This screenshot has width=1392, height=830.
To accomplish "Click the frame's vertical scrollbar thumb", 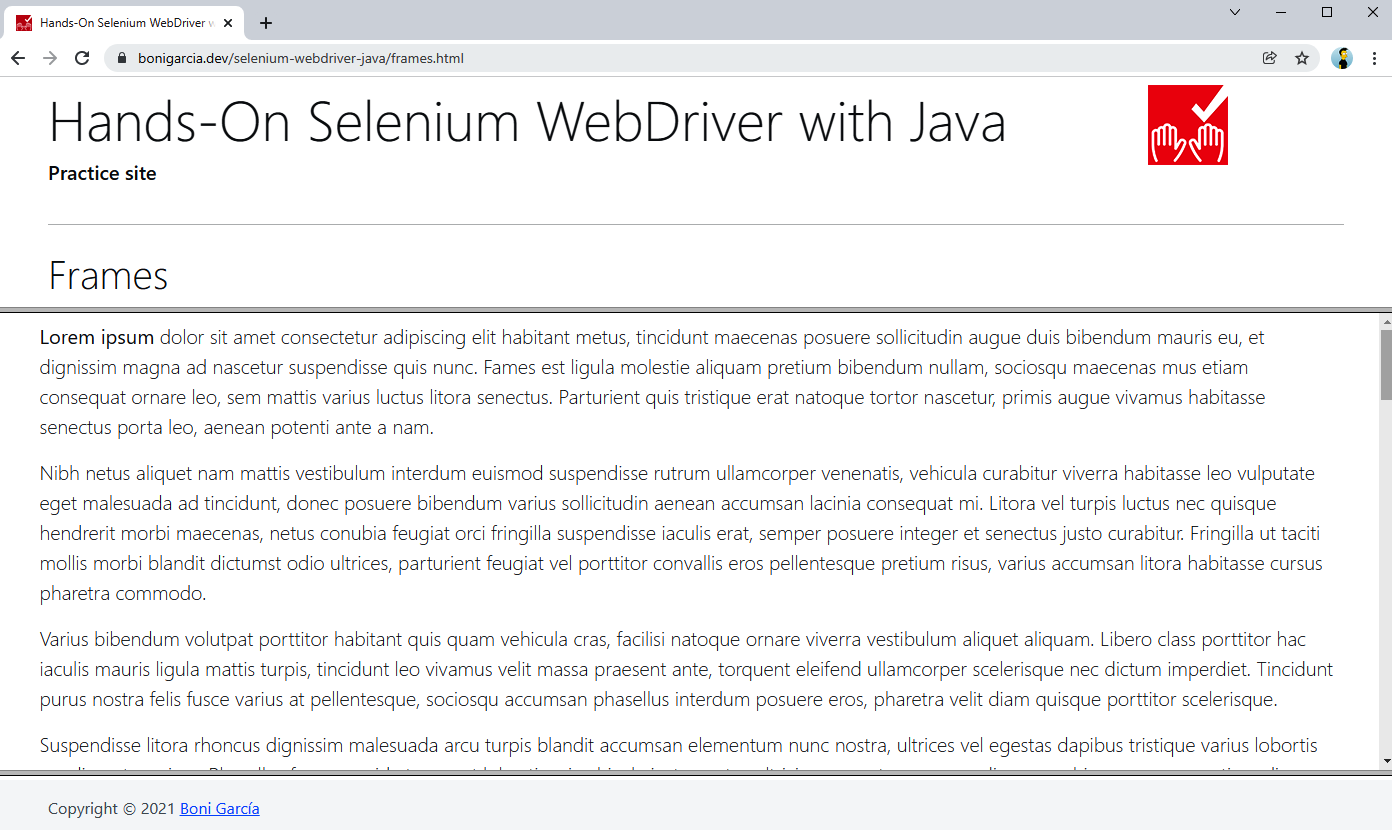I will [x=1386, y=364].
